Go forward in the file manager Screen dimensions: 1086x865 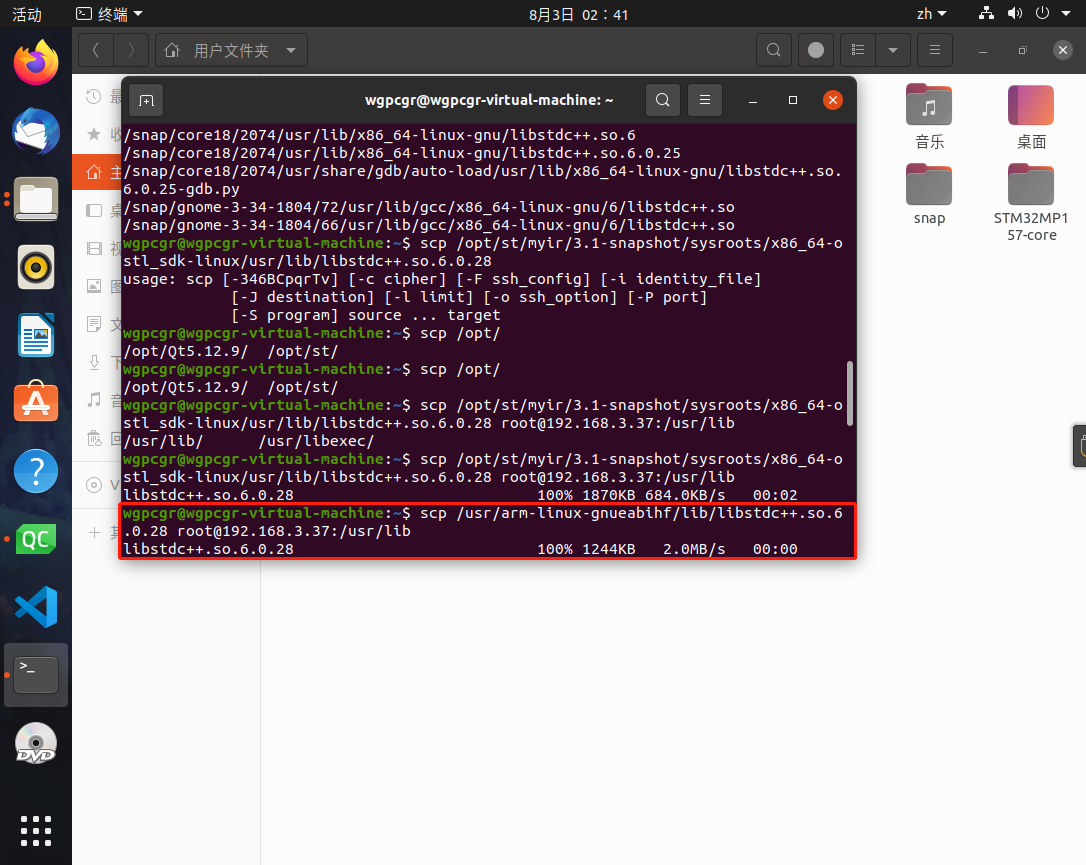(x=131, y=50)
